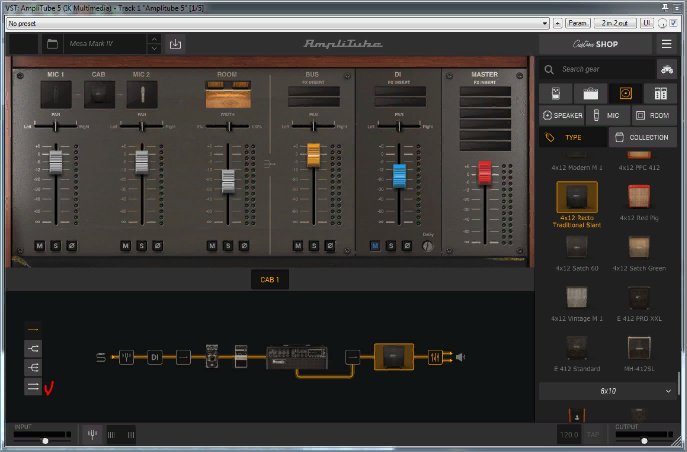The height and width of the screenshot is (452, 687).
Task: Choose the single serial signal routing
Action: point(33,329)
